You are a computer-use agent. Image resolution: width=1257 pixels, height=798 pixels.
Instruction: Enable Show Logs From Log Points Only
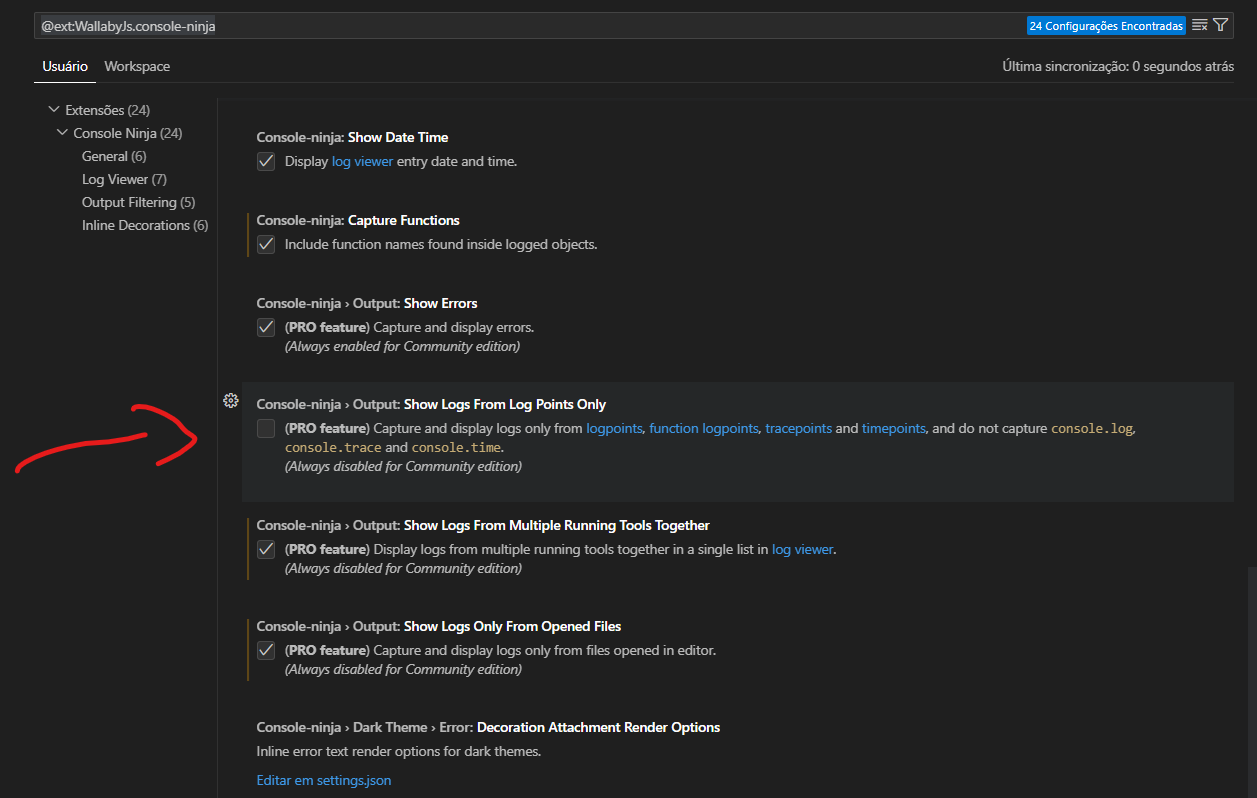click(266, 428)
